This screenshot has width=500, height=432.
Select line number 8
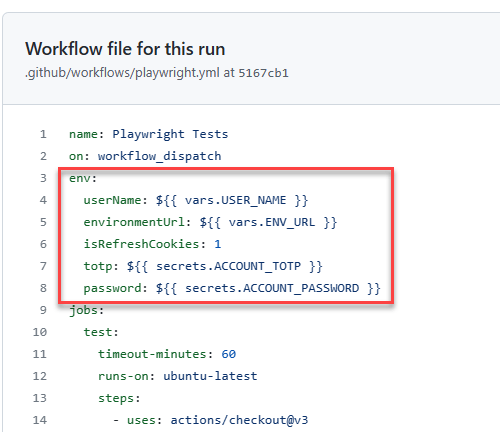tap(43, 288)
